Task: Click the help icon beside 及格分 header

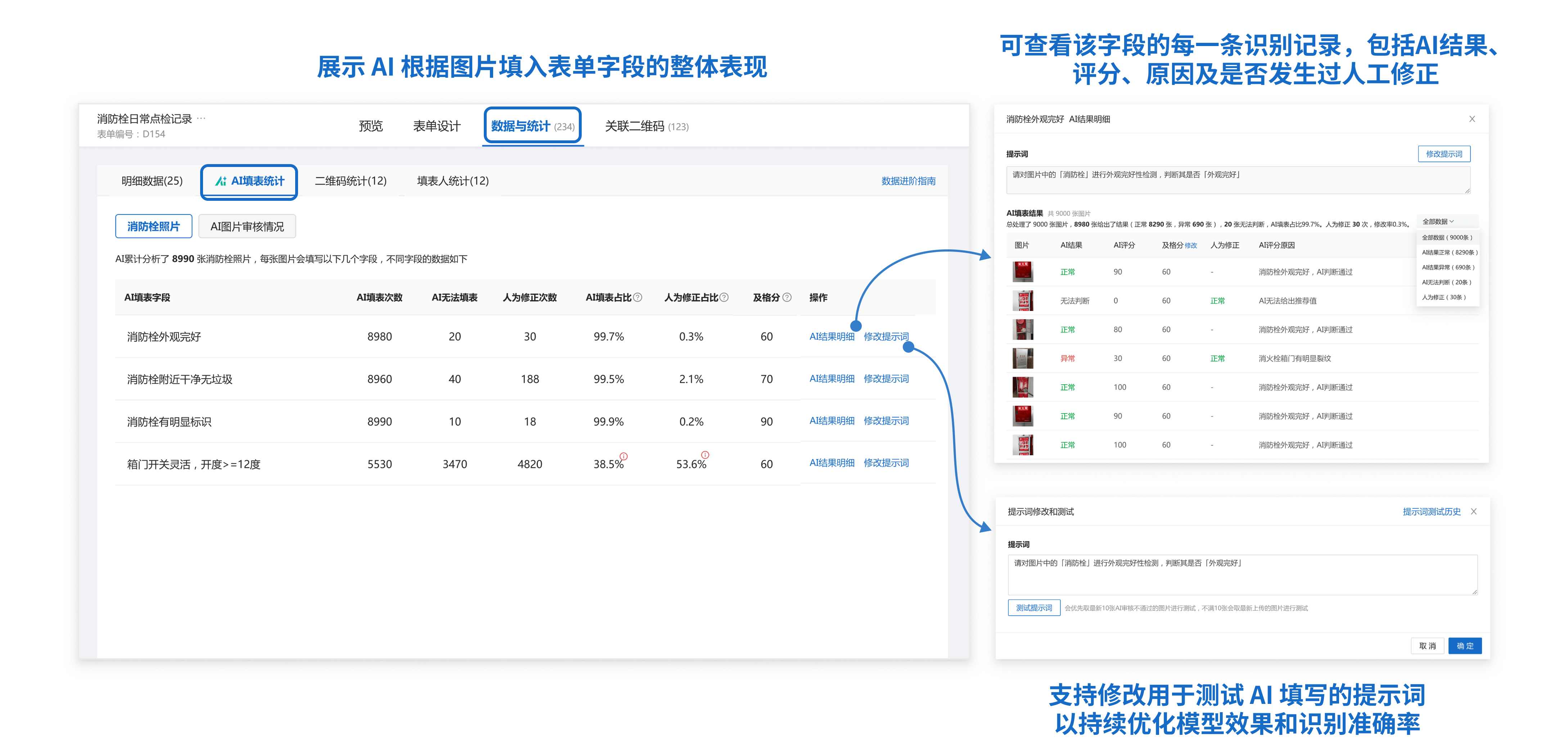Action: (787, 298)
